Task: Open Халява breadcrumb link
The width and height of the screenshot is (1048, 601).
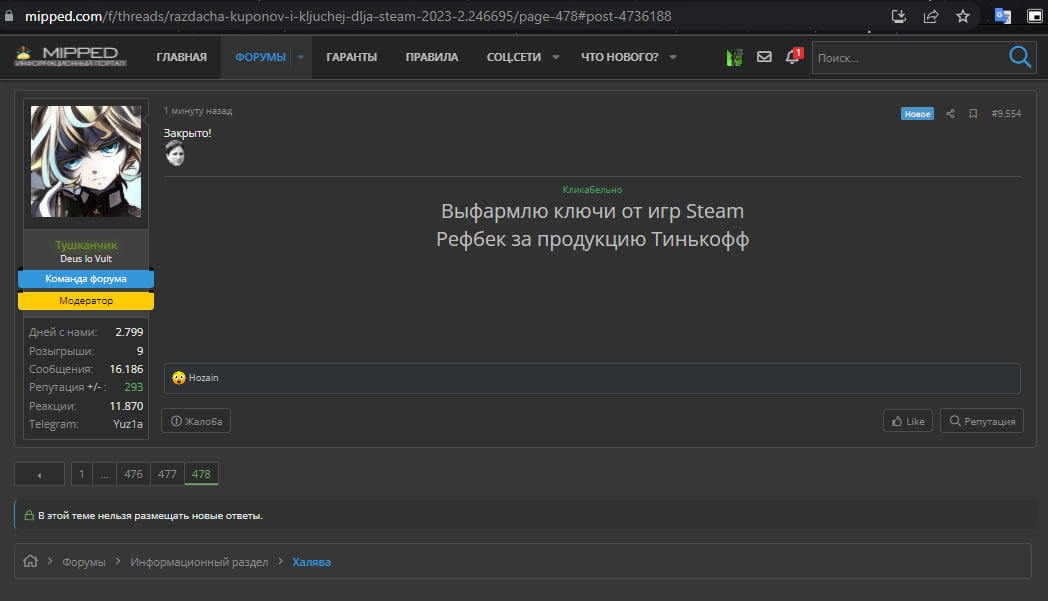Action: coord(311,562)
